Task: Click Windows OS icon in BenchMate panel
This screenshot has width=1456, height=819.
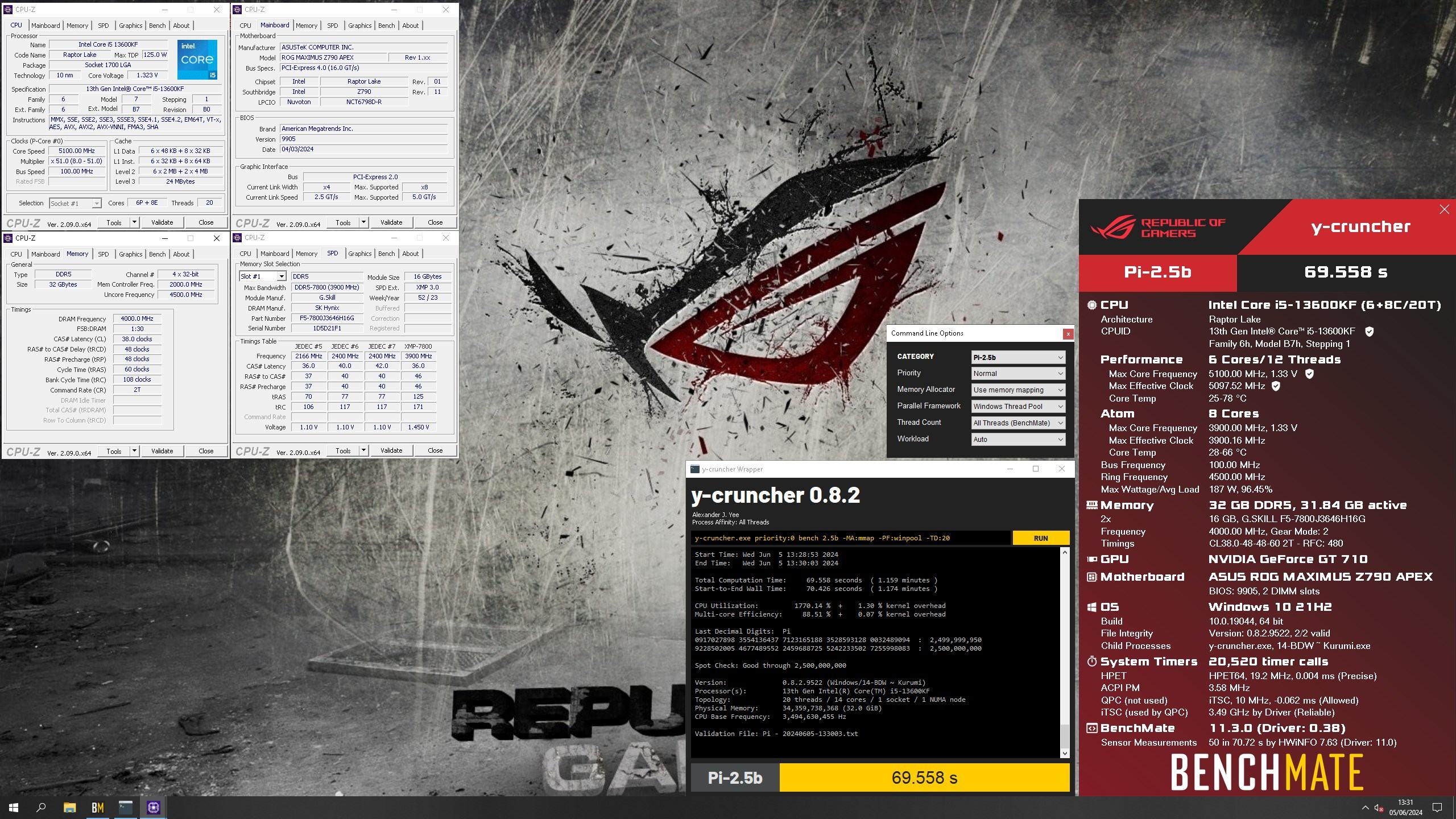Action: pos(1091,607)
